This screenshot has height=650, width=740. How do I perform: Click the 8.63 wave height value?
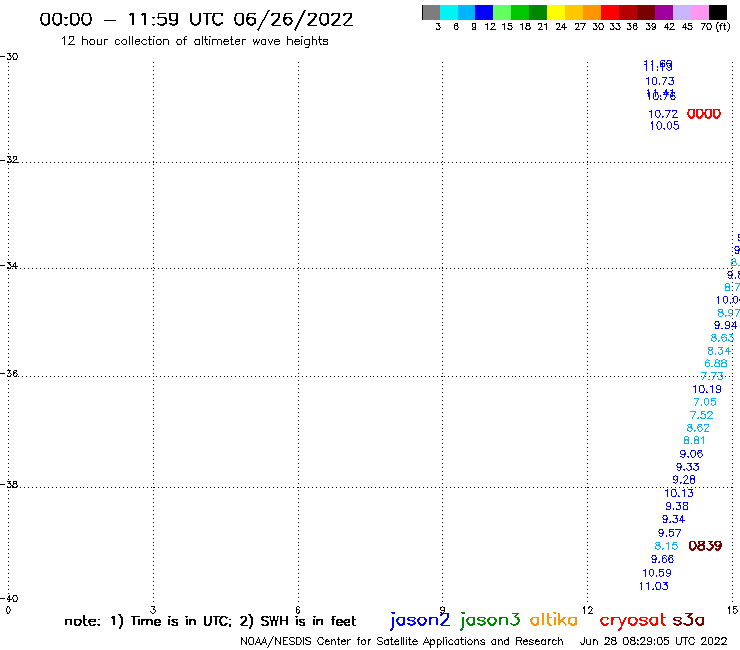[x=722, y=338]
